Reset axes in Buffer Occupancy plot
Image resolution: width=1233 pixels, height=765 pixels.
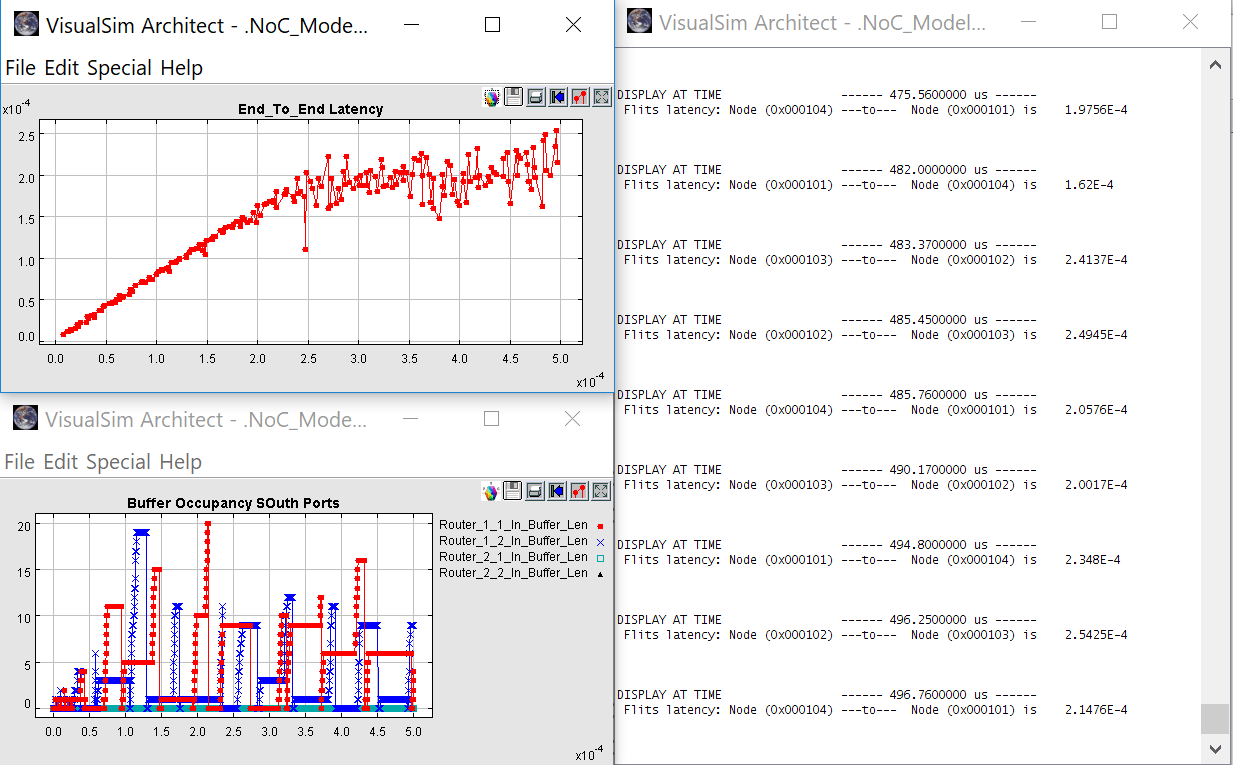(557, 491)
